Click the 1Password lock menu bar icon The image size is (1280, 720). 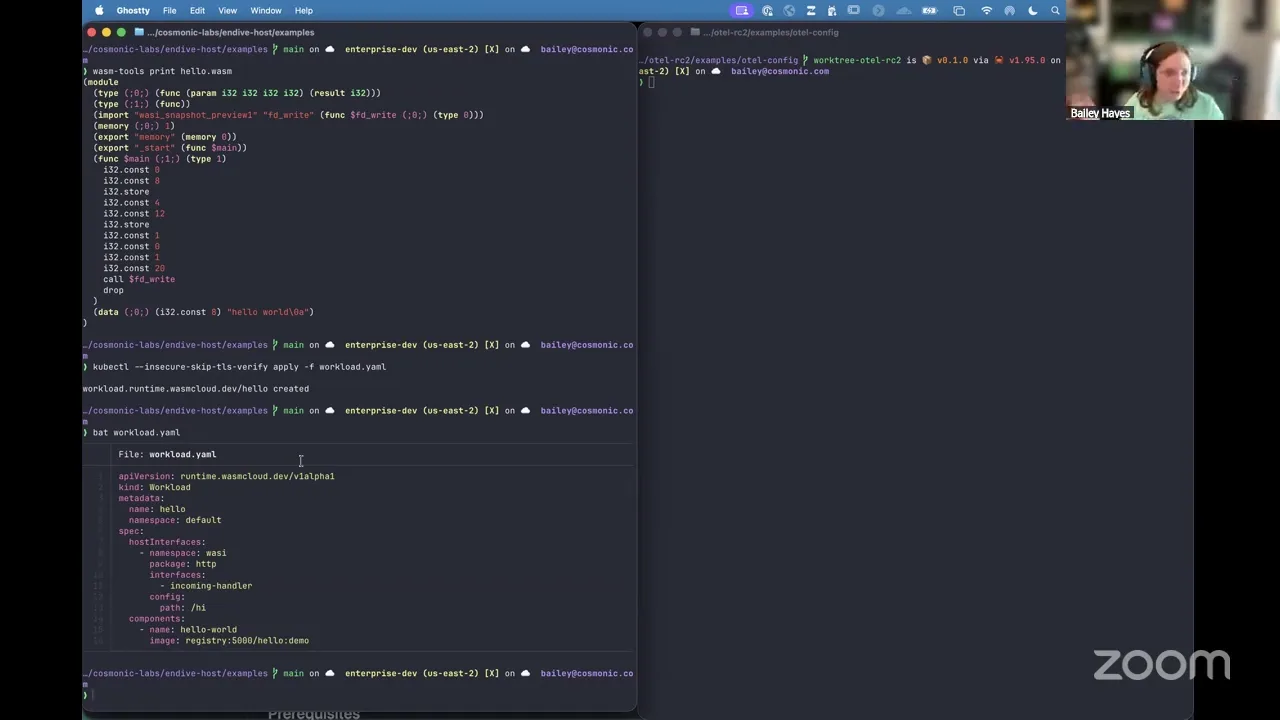click(x=767, y=10)
